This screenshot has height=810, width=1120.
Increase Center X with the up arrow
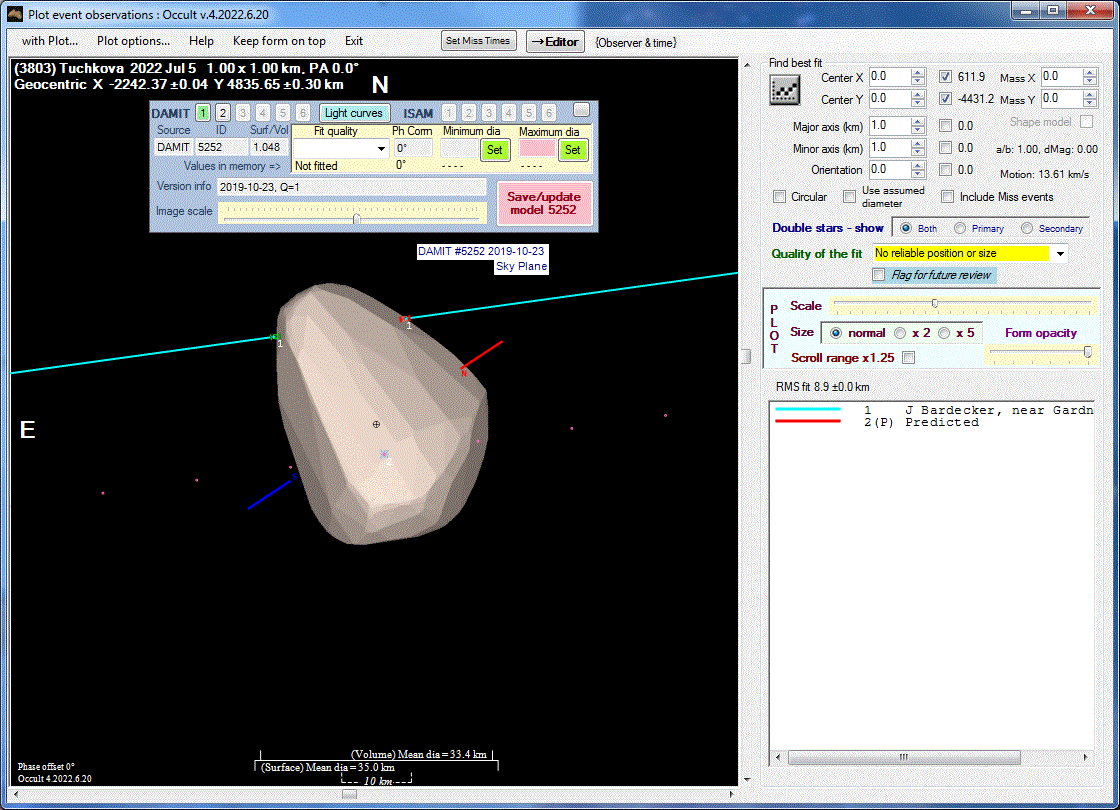point(918,73)
